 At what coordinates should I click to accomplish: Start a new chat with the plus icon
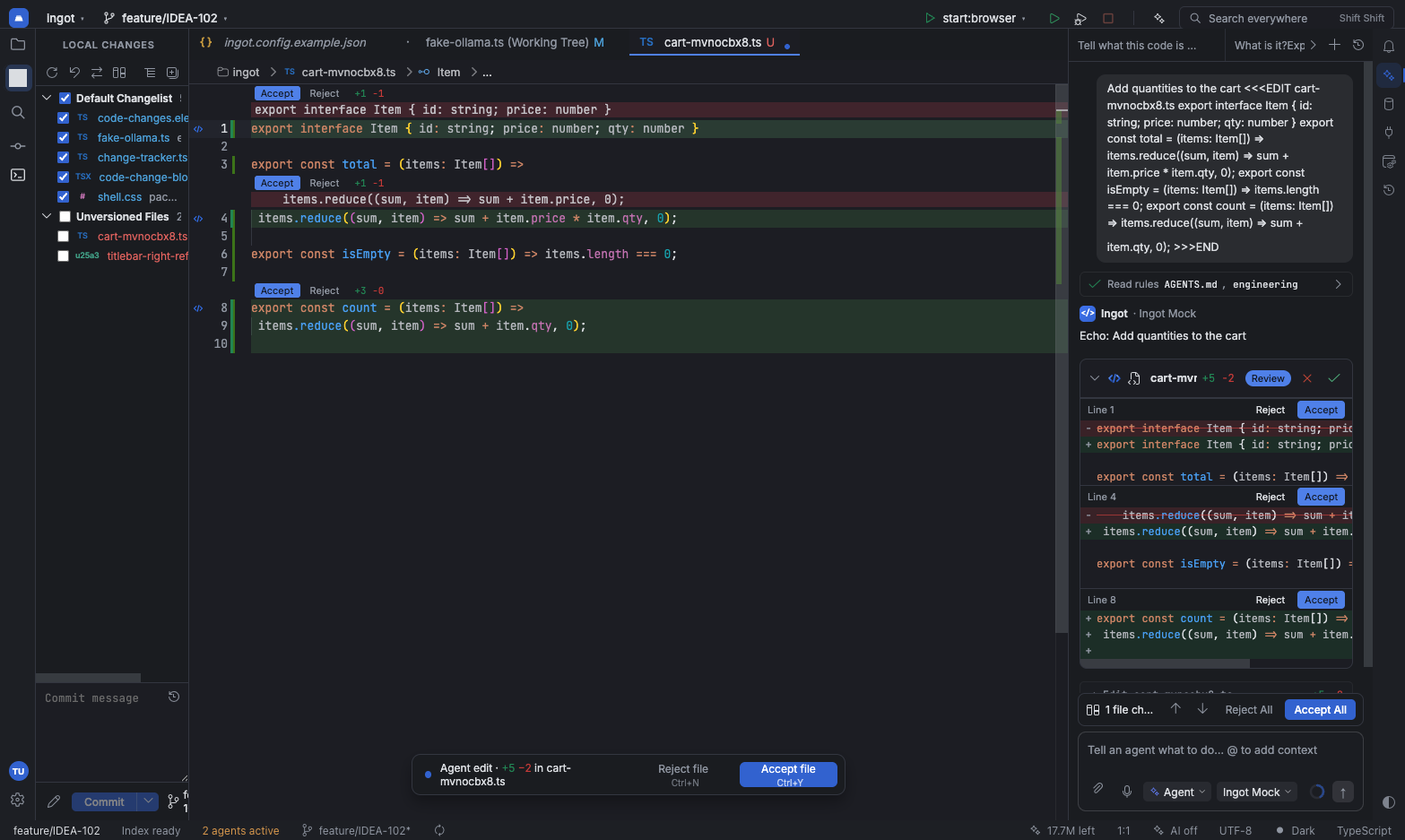1334,45
